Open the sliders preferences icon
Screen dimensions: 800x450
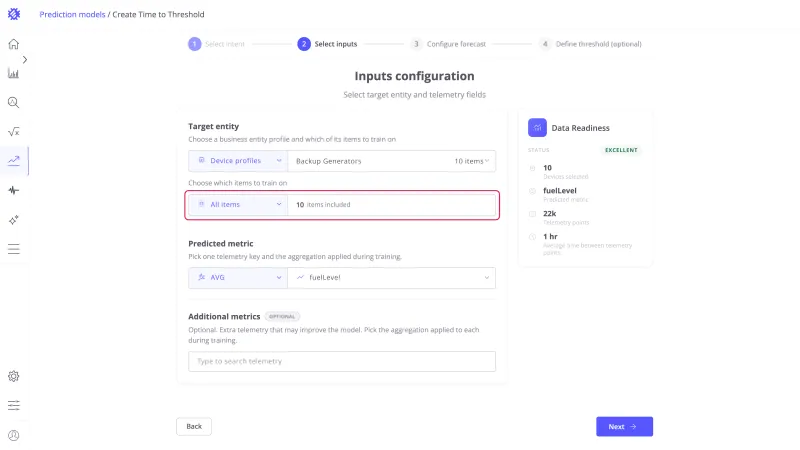[x=14, y=406]
